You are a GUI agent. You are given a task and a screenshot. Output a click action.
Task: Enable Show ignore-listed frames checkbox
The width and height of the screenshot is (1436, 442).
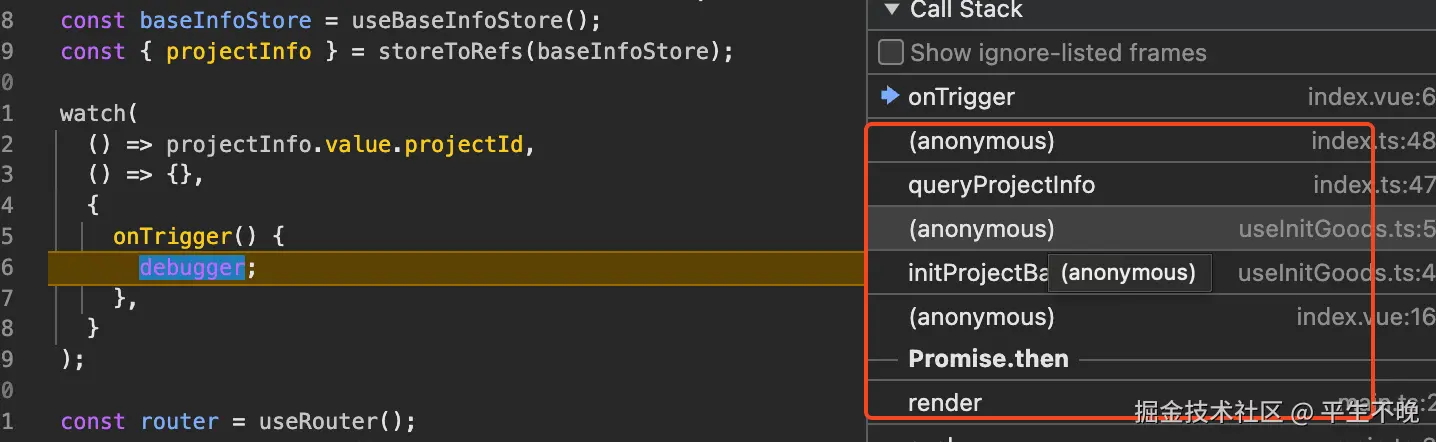890,53
